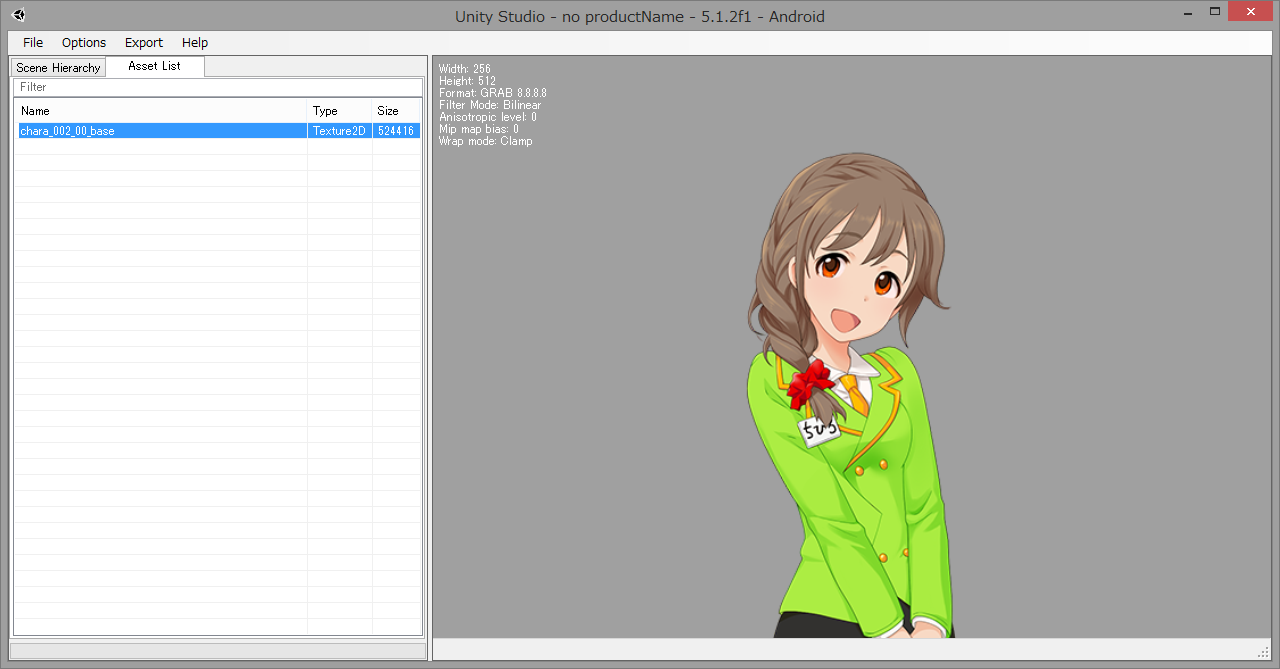This screenshot has height=669, width=1280.
Task: Click the Texture2D type cell
Action: [339, 131]
